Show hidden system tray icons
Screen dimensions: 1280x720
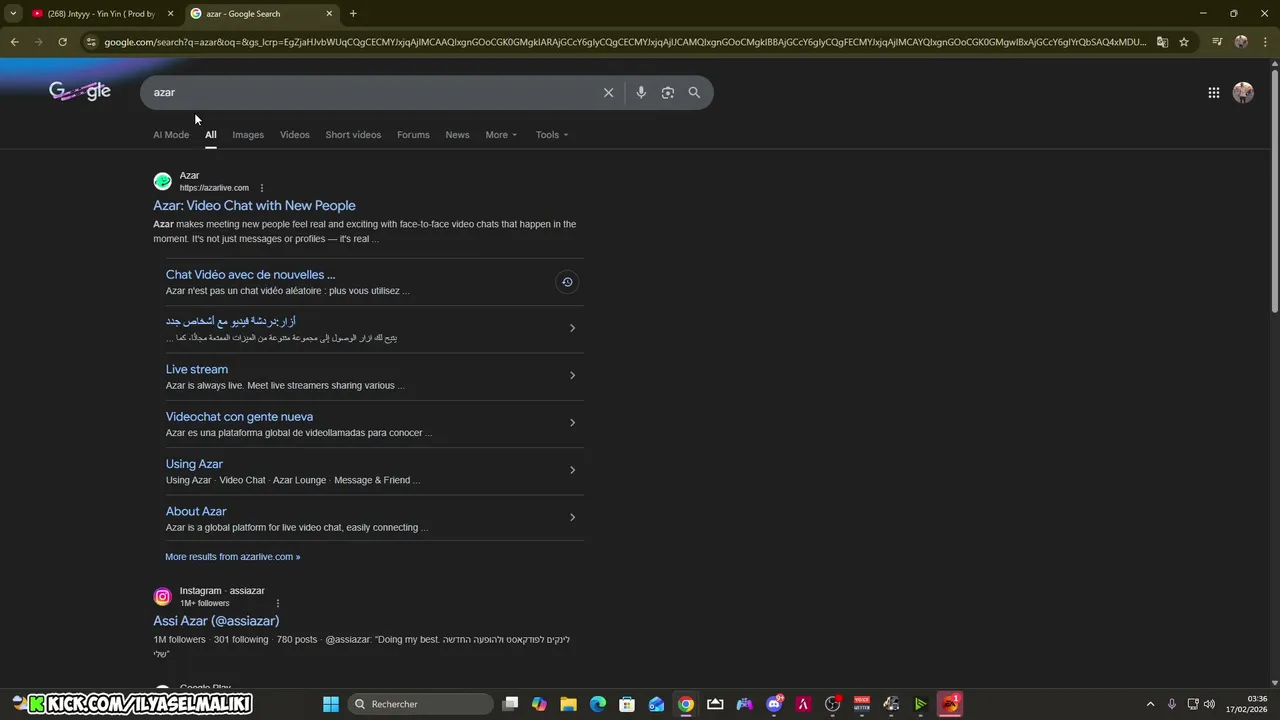pos(1150,704)
